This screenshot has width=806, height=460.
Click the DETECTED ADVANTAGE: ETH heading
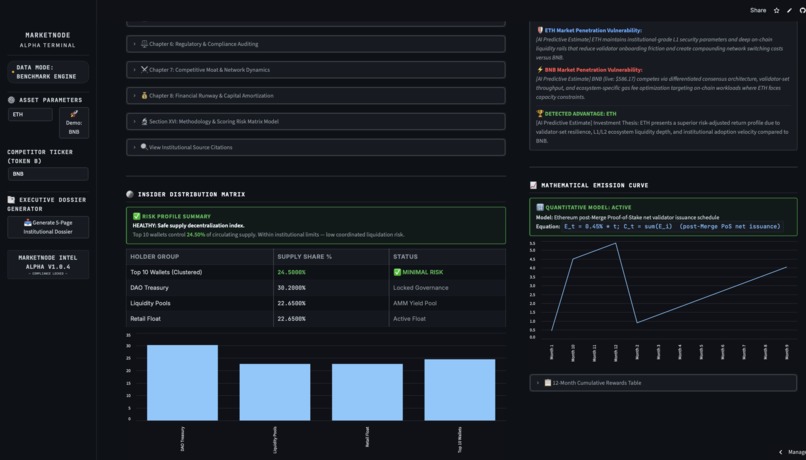(580, 114)
